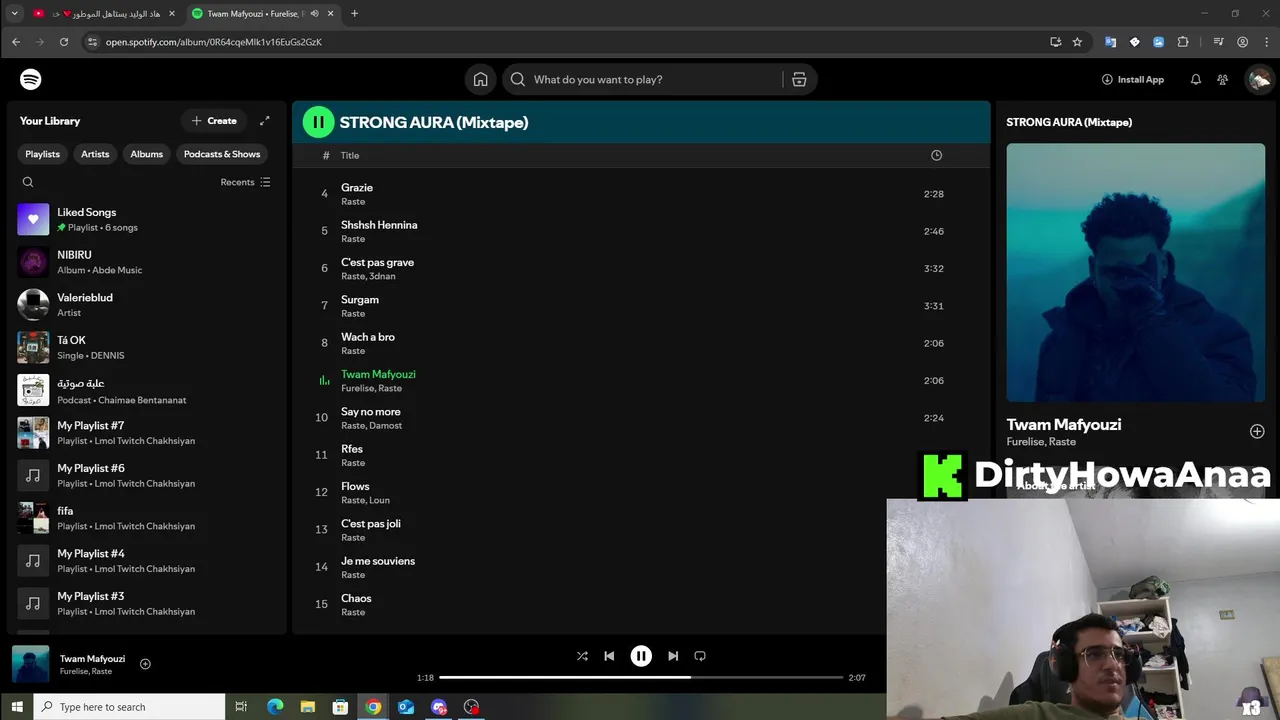Open Tá OK single in library
The width and height of the screenshot is (1280, 720).
[145, 347]
